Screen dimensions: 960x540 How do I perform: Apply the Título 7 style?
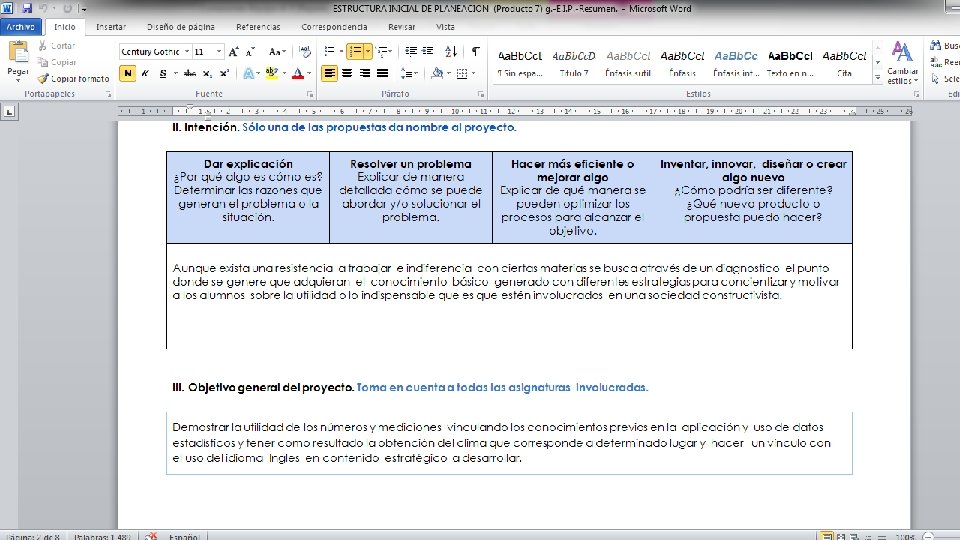pos(574,63)
